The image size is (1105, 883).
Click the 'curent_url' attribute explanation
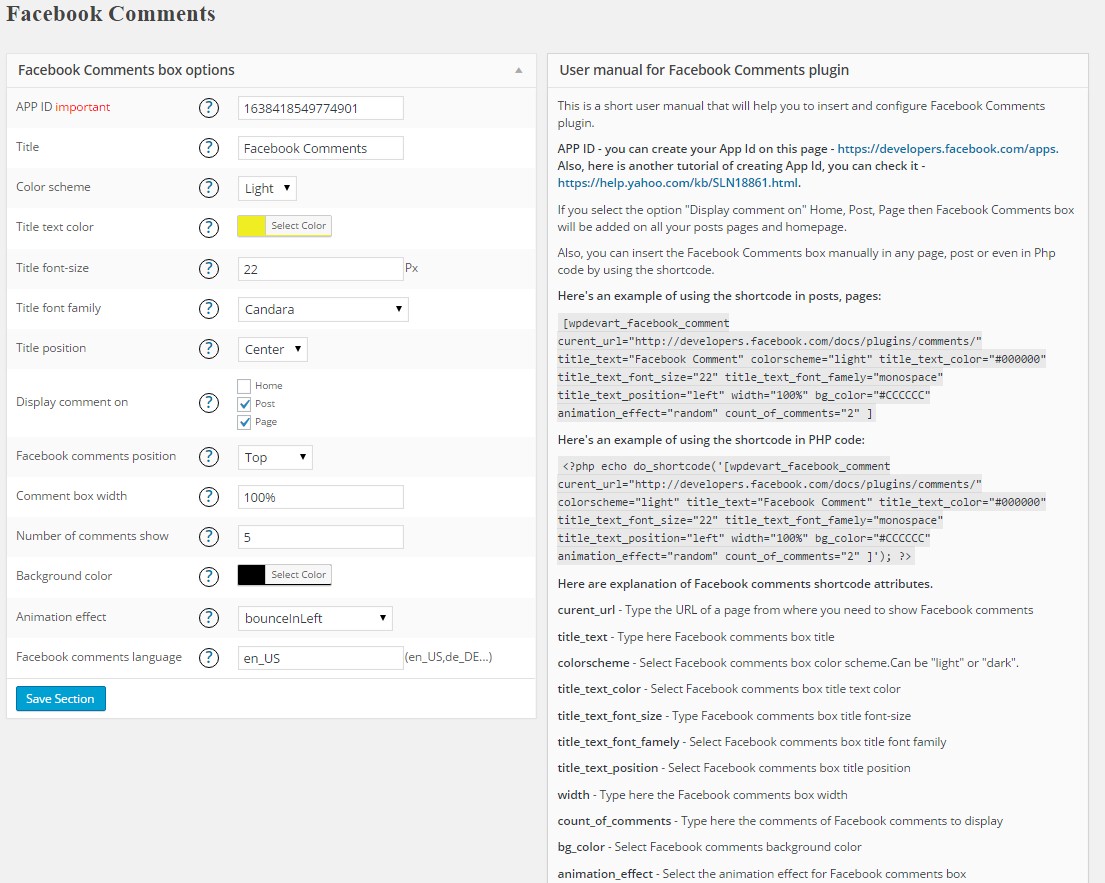pyautogui.click(x=795, y=610)
